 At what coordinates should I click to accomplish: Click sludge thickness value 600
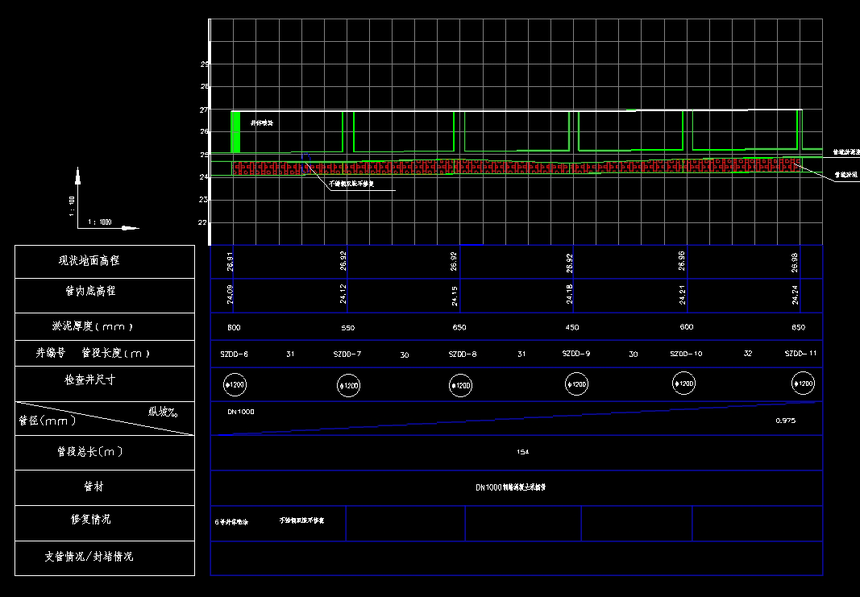[x=686, y=327]
